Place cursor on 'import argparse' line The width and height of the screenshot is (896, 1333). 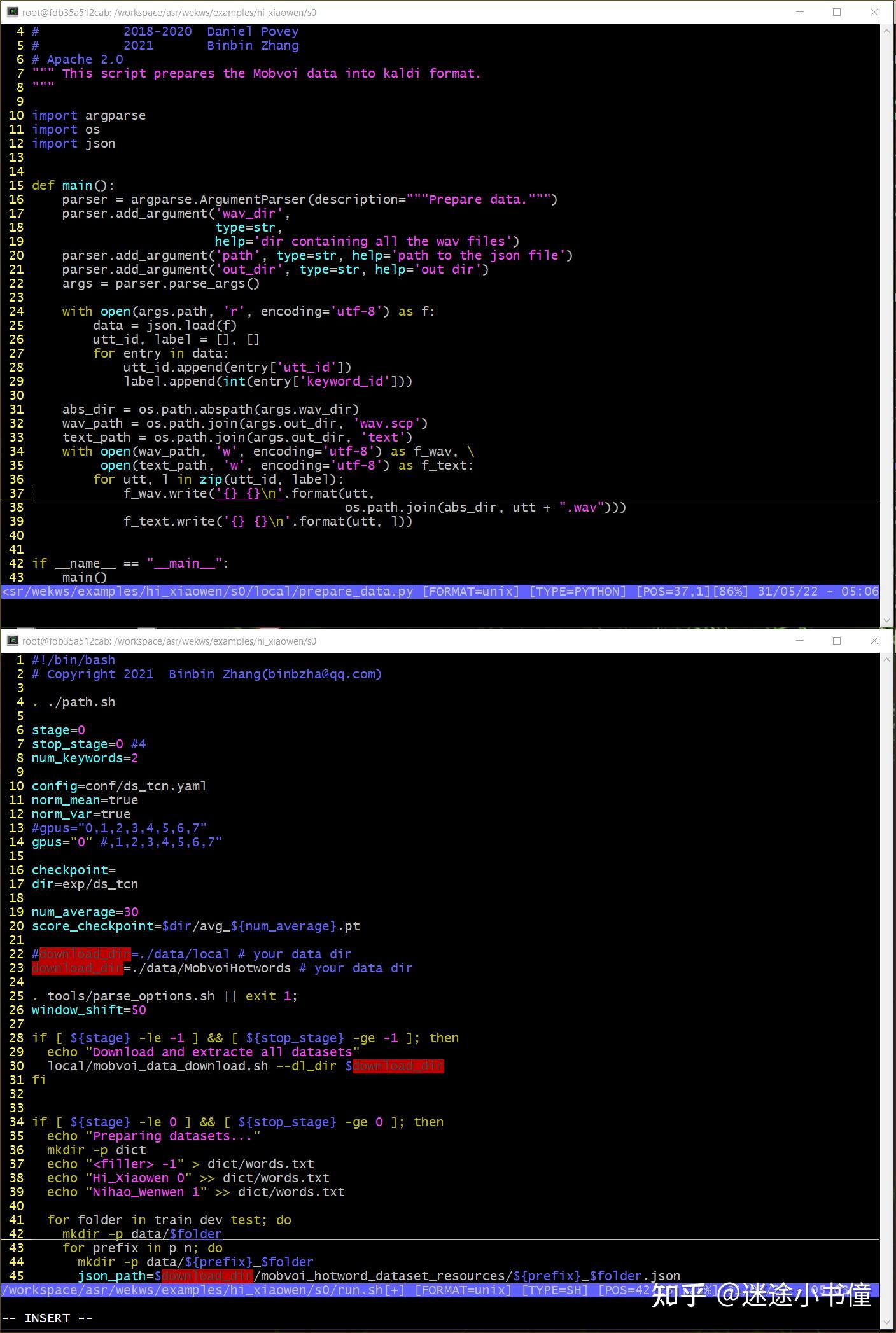click(x=88, y=115)
